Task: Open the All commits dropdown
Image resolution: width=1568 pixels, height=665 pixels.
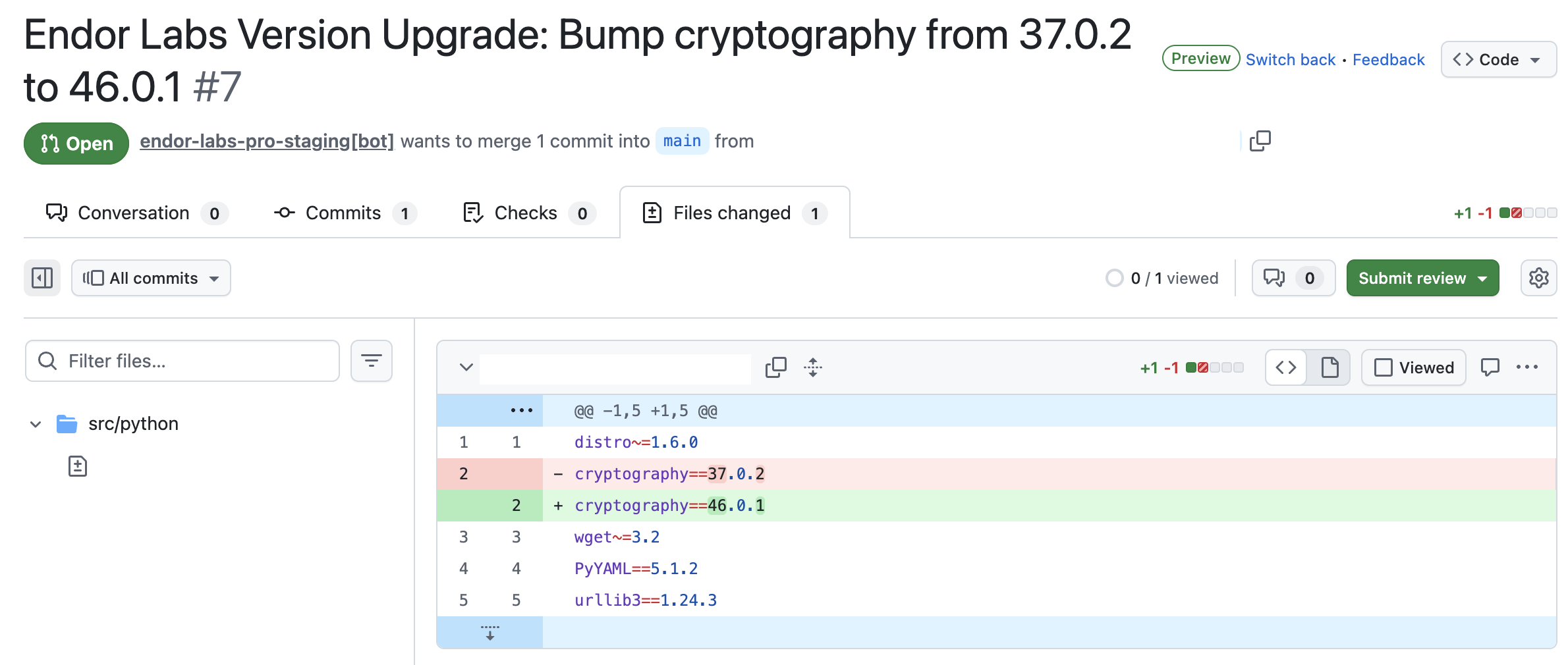Action: point(151,278)
